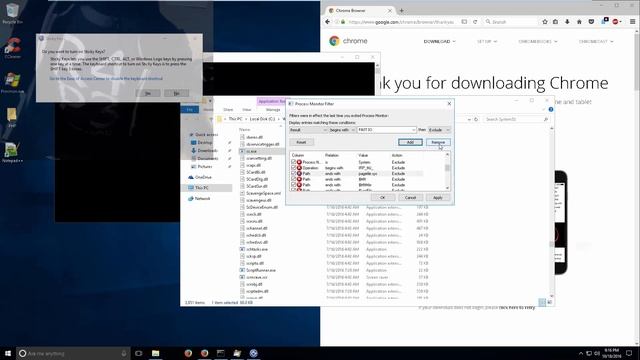Image resolution: width=640 pixels, height=360 pixels.
Task: Open the Procmon.exe desktop icon
Action: pyautogui.click(x=12, y=83)
